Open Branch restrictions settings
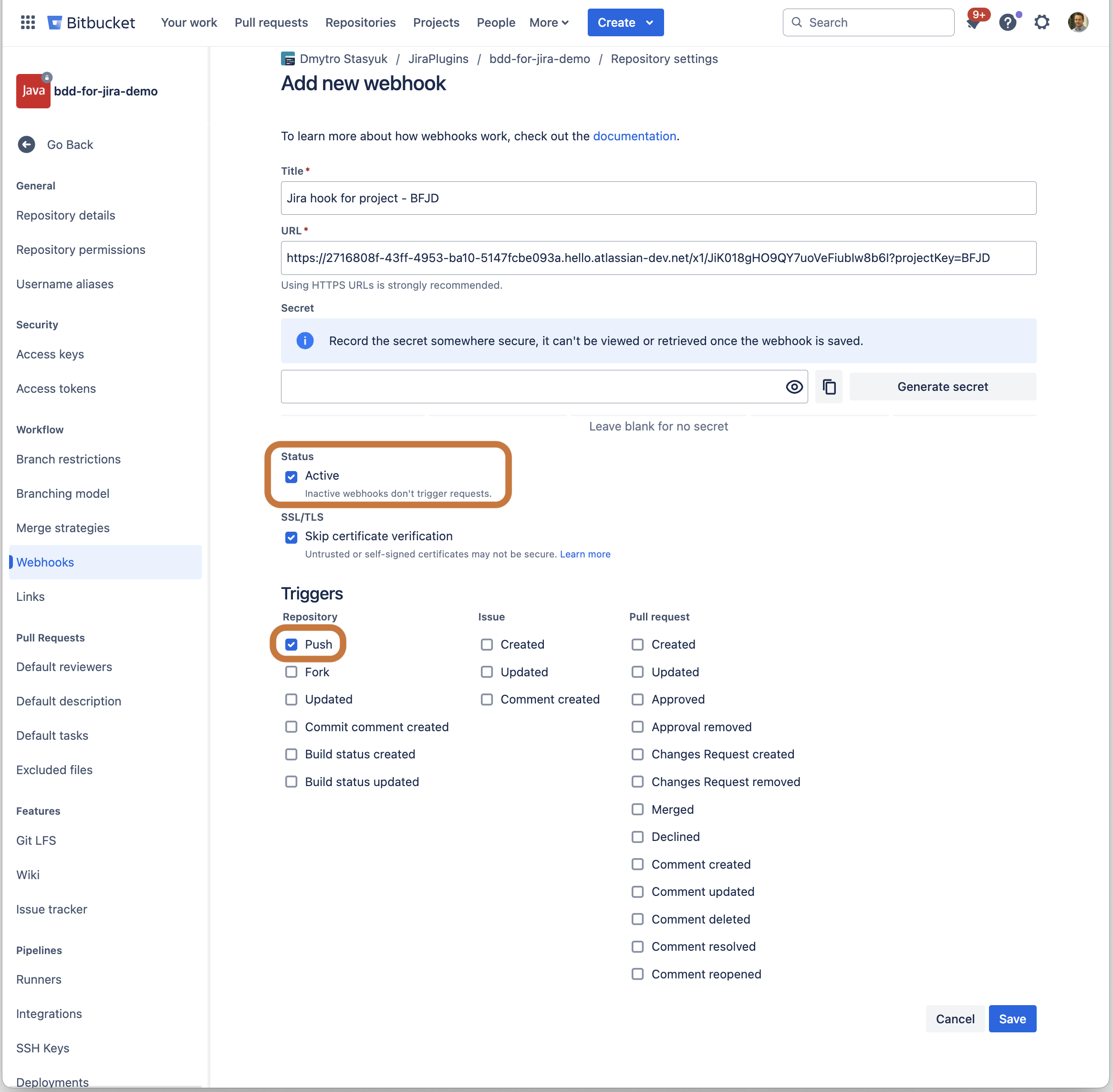This screenshot has height=1092, width=1113. click(69, 460)
